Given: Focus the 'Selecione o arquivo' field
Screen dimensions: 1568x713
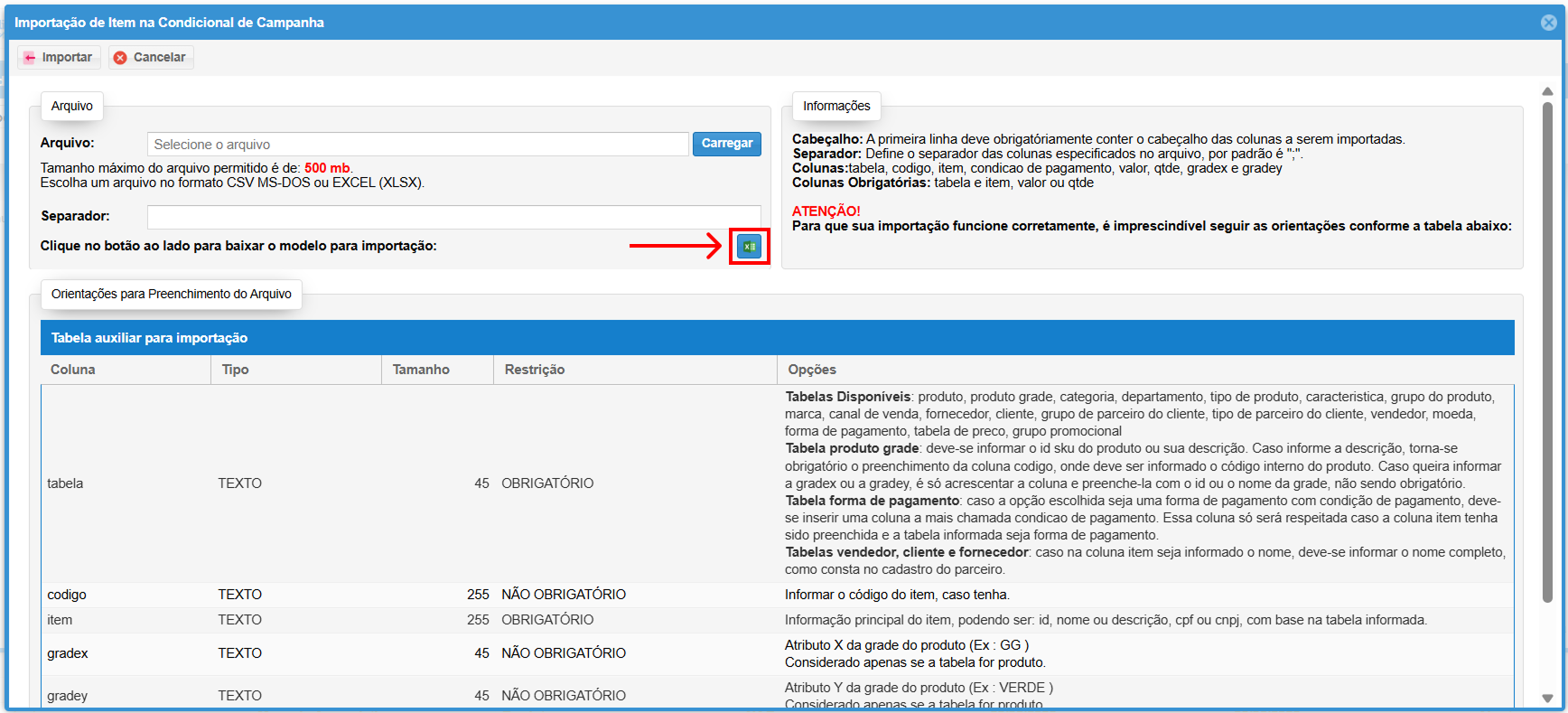Looking at the screenshot, I should 417,145.
